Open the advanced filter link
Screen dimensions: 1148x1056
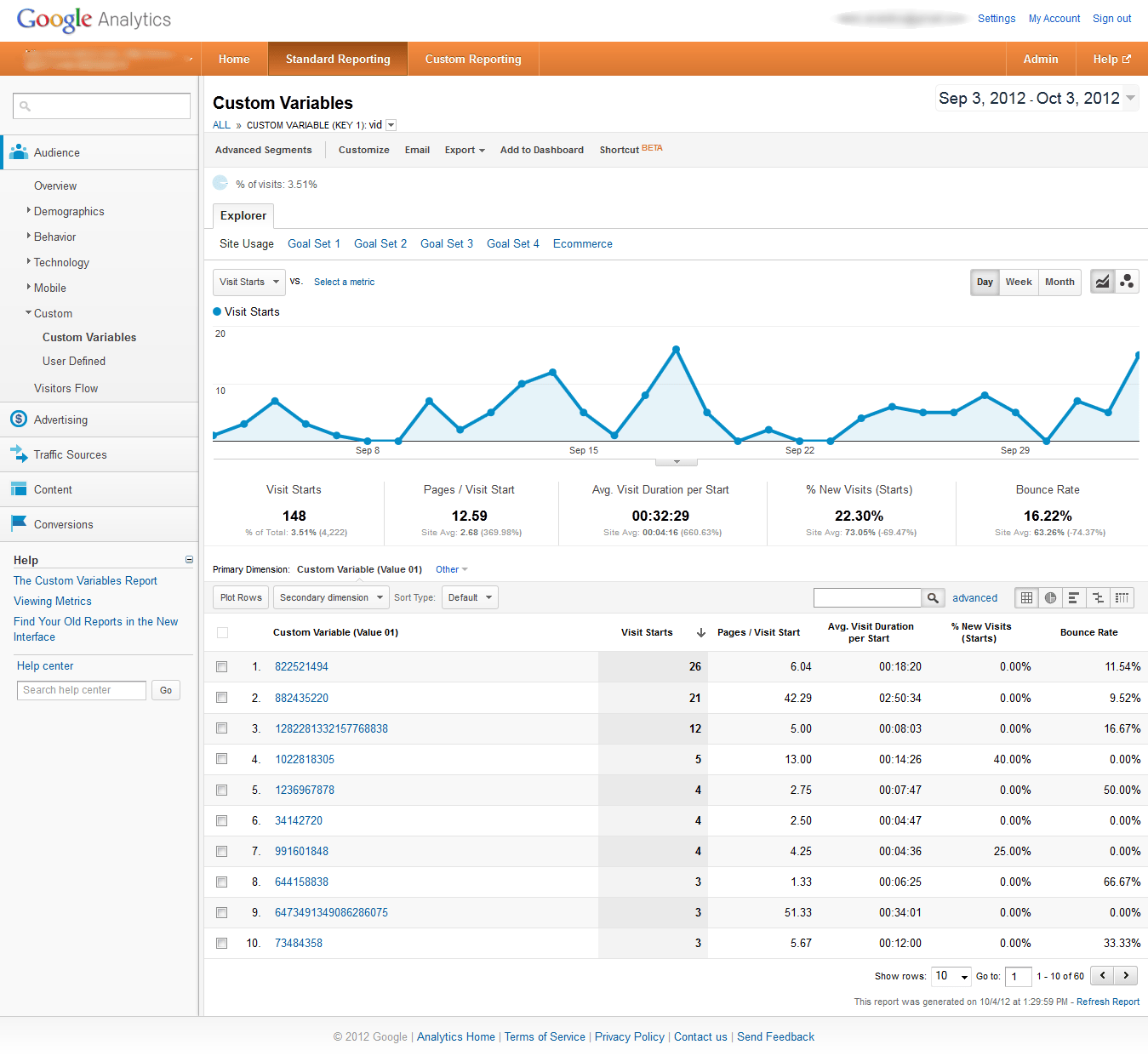[974, 597]
